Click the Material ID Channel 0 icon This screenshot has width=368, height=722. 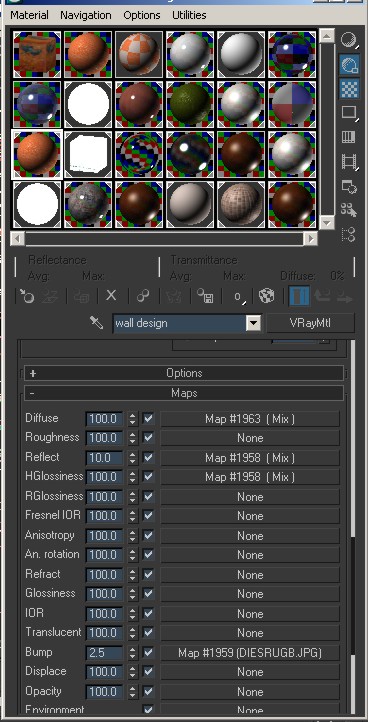[x=238, y=296]
